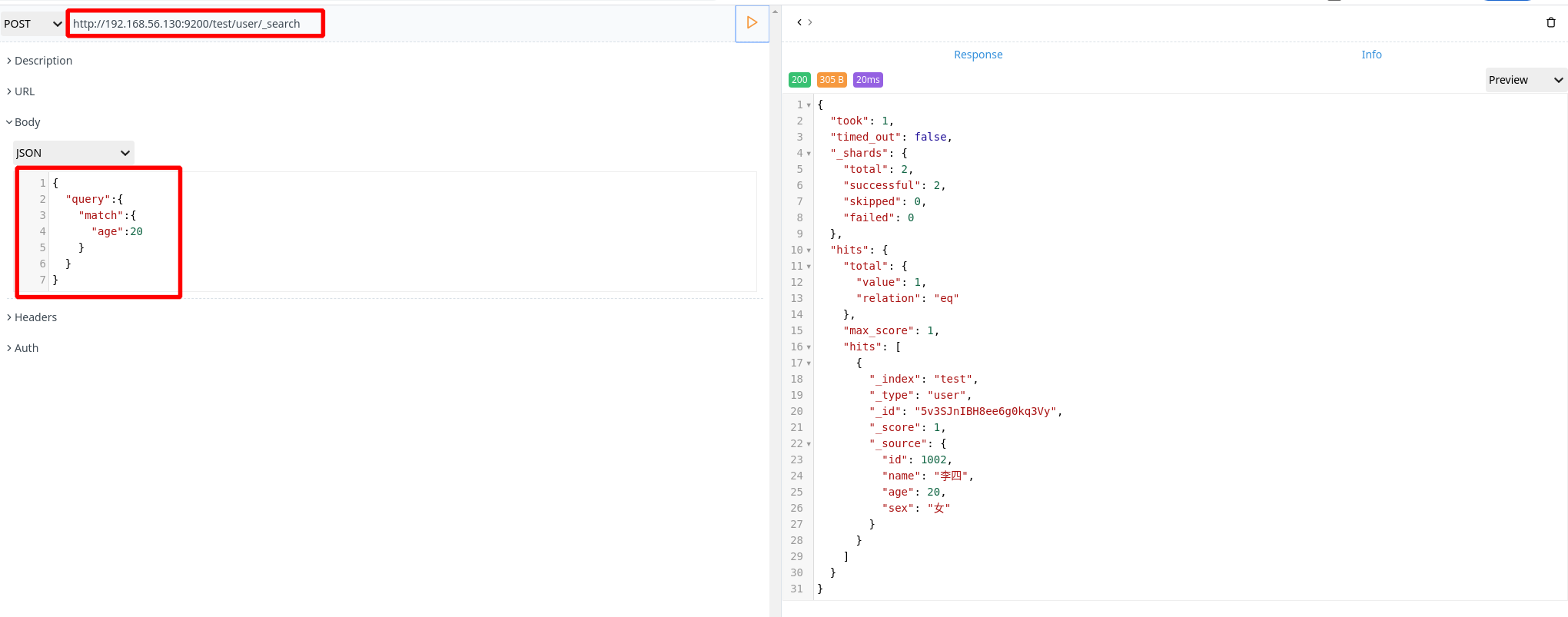The width and height of the screenshot is (1568, 617).
Task: Click "age": 20 in the response source
Action: (914, 492)
